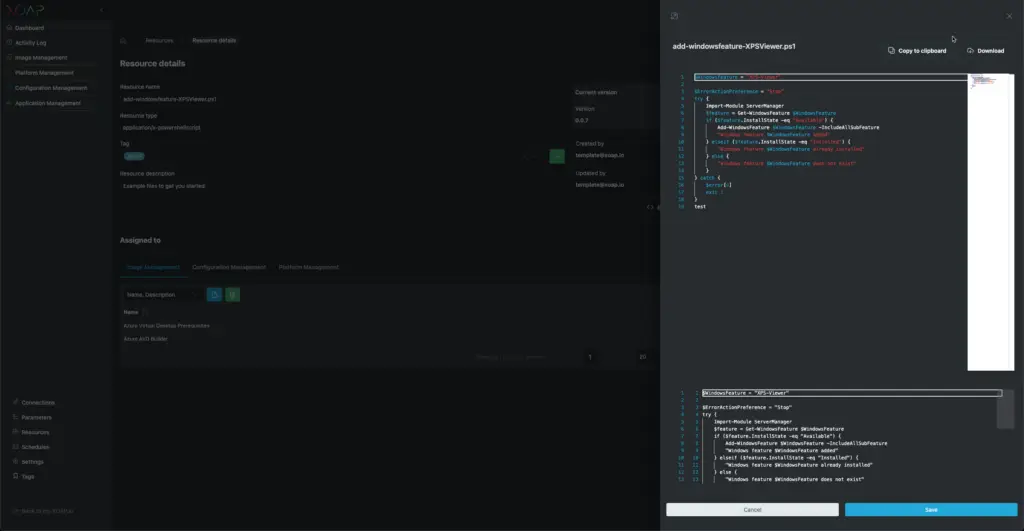Open Configuration Management in sidebar
This screenshot has height=531, width=1024.
51,88
